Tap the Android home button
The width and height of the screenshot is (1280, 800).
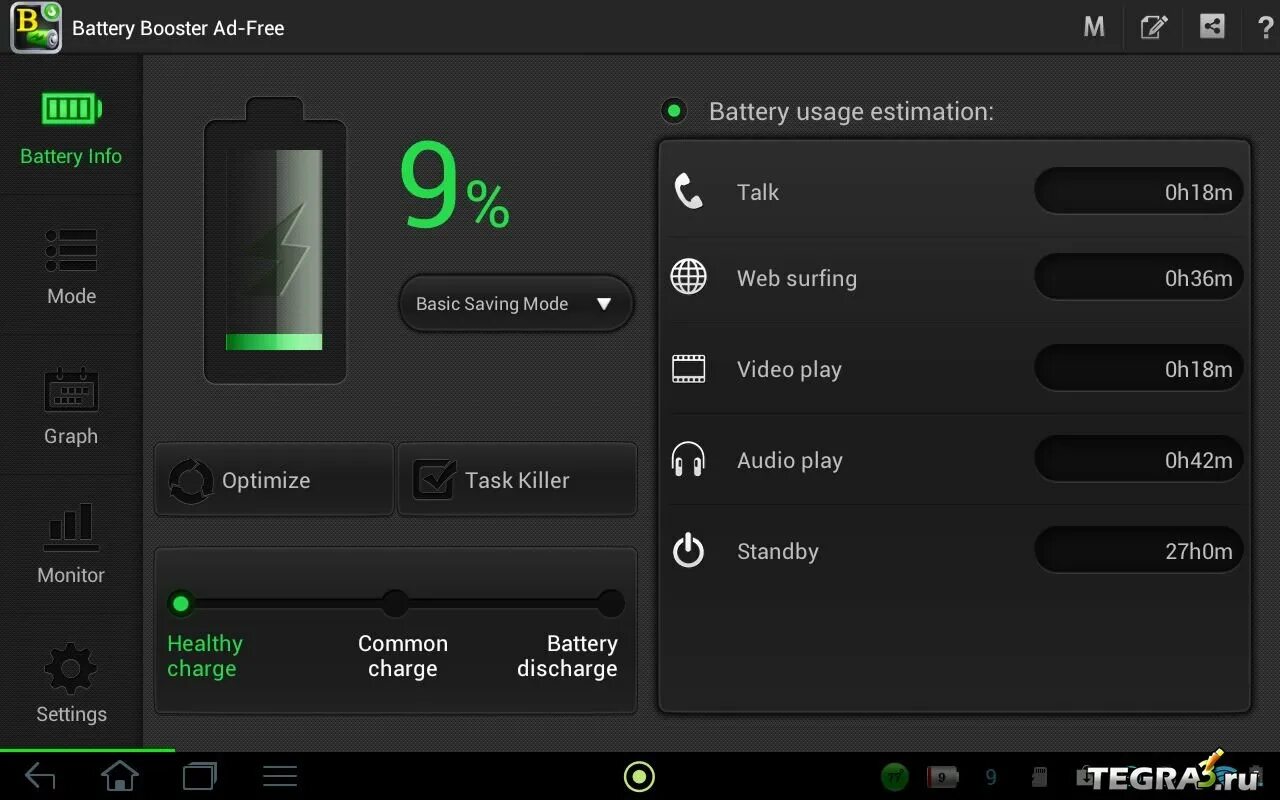tap(120, 776)
